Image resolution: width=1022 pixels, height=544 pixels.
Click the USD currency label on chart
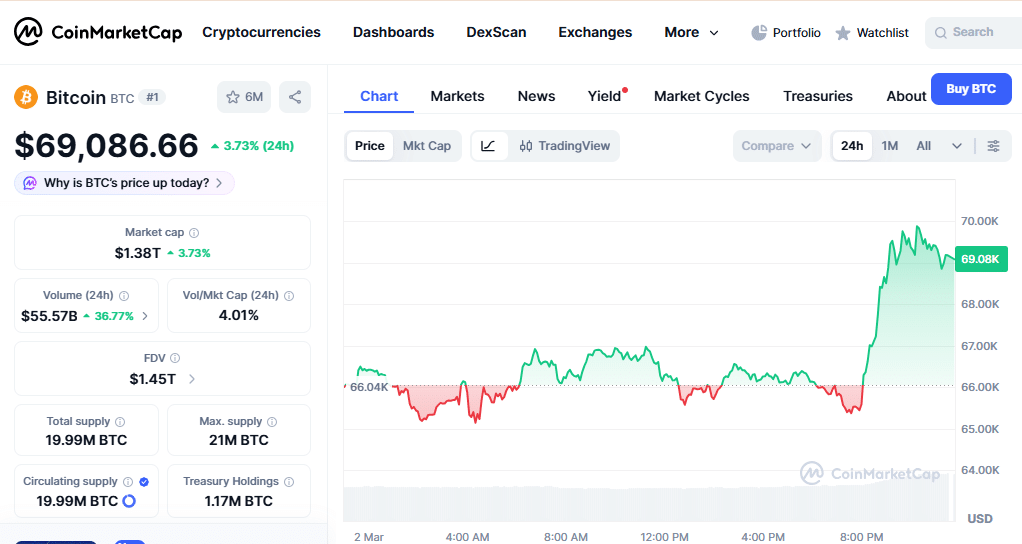tap(980, 519)
